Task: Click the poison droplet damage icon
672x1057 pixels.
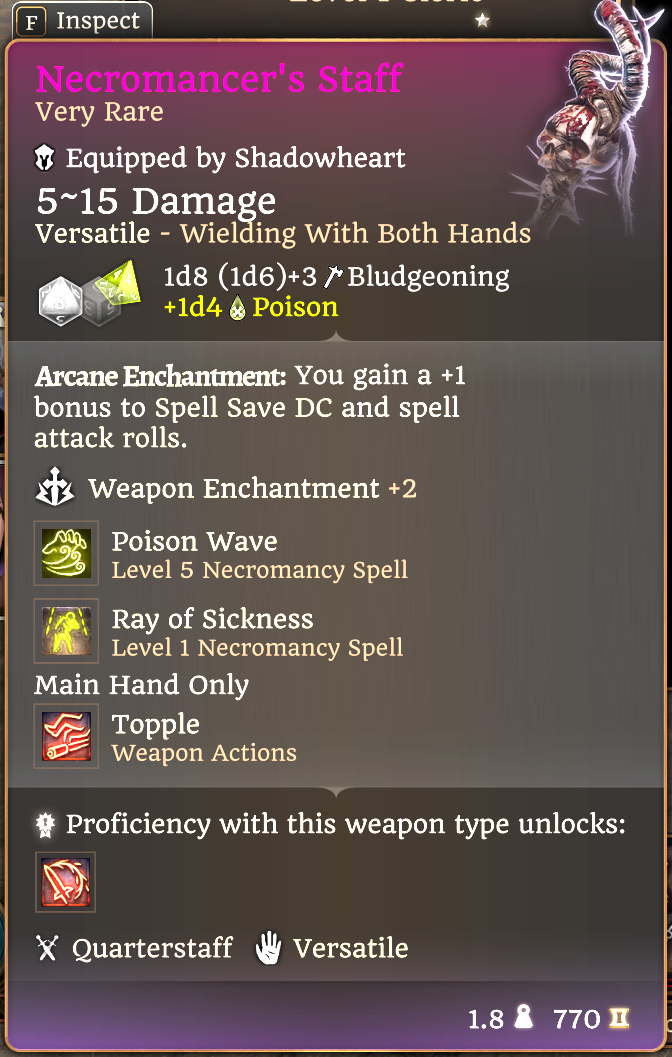Action: tap(237, 308)
